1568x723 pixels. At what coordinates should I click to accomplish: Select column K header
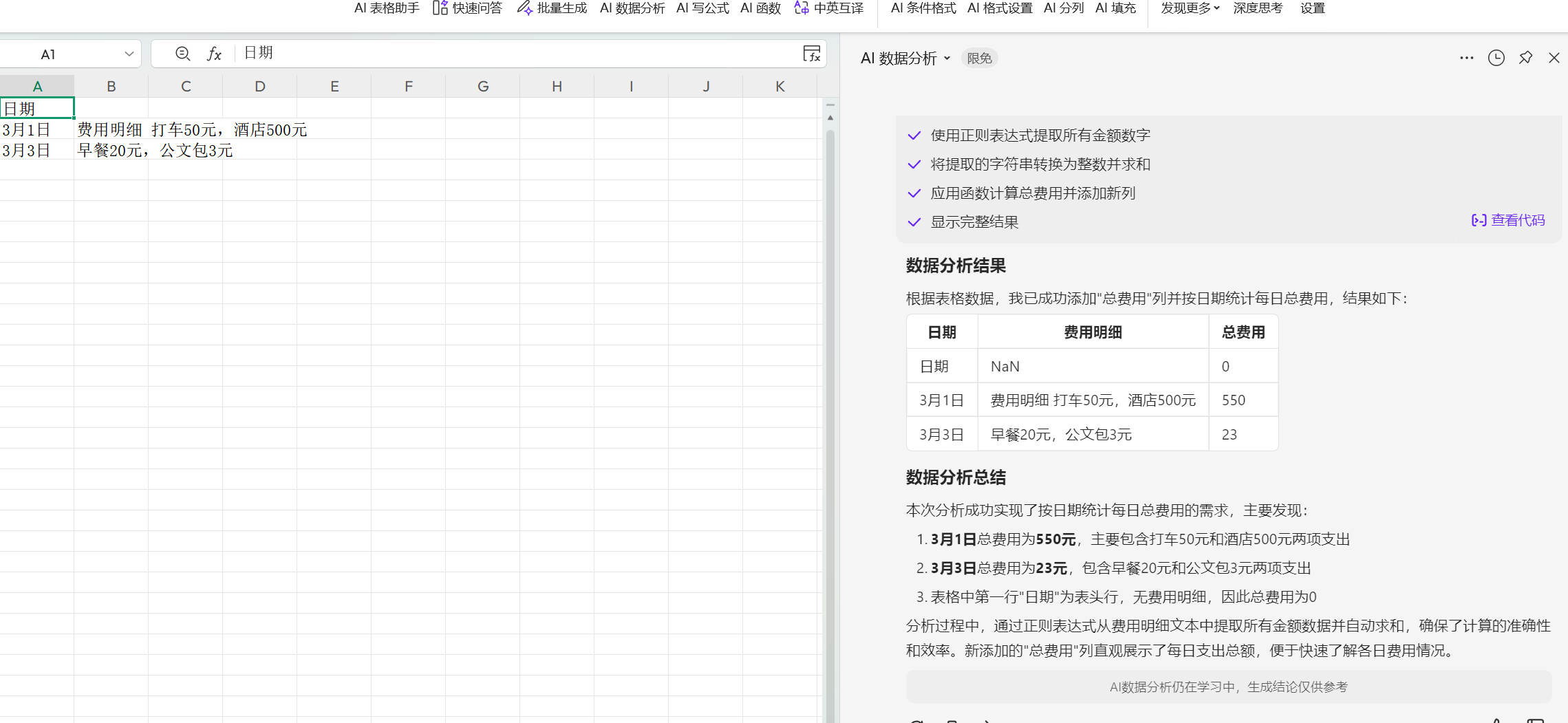tap(780, 86)
